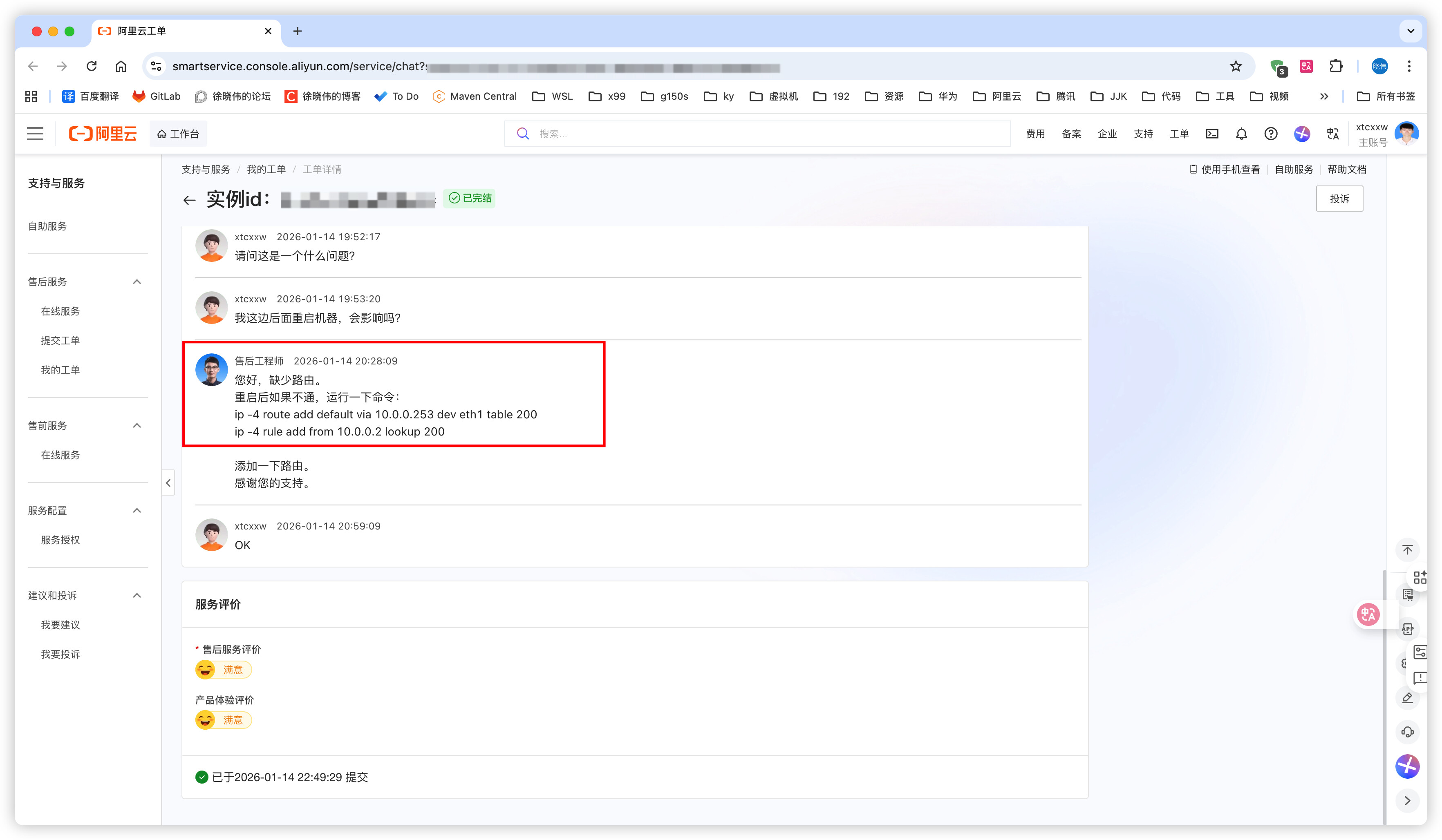Collapse the left sidebar panel handle
This screenshot has width=1442, height=840.
[x=168, y=483]
